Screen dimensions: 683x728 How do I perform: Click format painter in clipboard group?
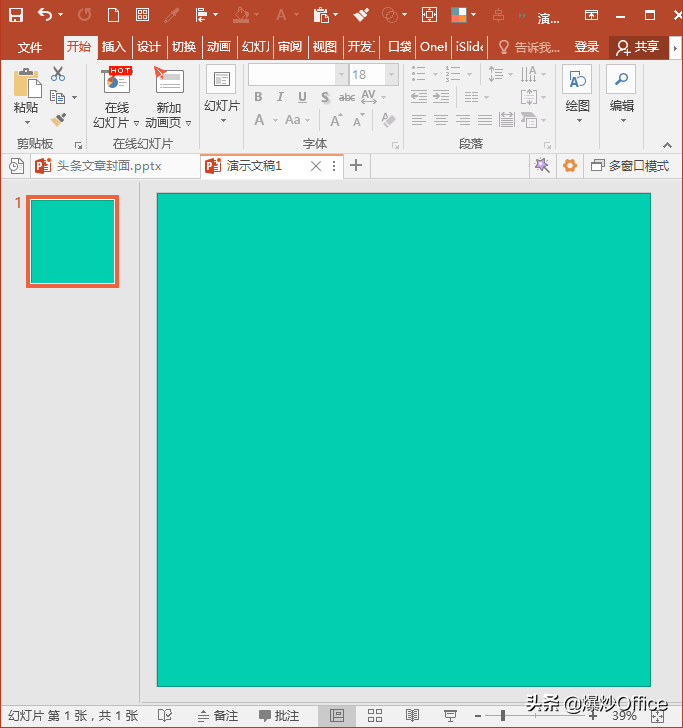[58, 120]
